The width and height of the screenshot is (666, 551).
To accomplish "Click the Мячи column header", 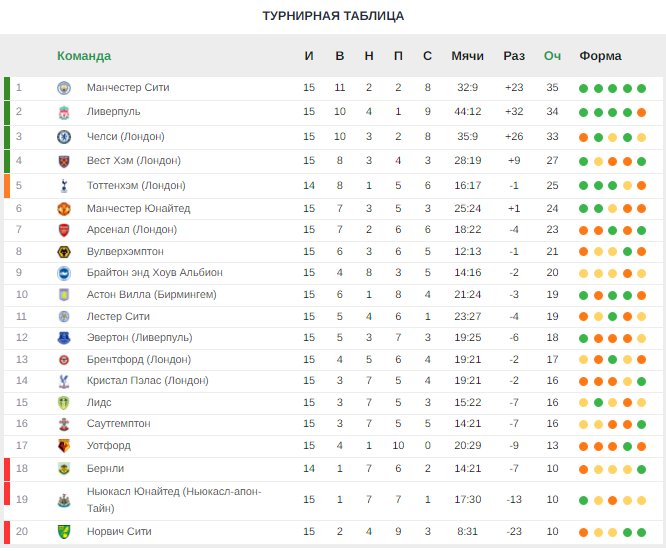I will click(467, 56).
